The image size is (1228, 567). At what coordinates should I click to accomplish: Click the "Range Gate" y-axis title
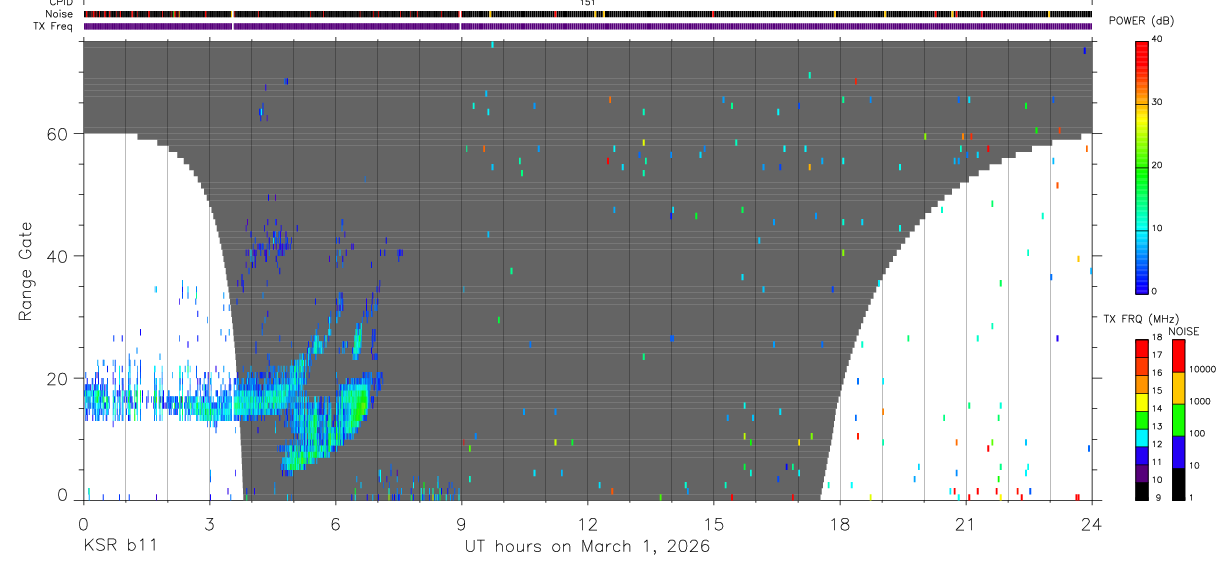pyautogui.click(x=24, y=272)
